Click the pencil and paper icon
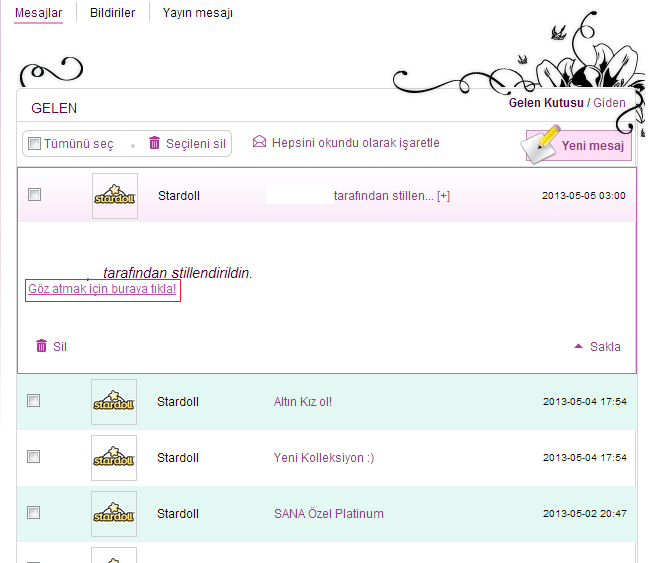This screenshot has height=563, width=651. tap(541, 144)
